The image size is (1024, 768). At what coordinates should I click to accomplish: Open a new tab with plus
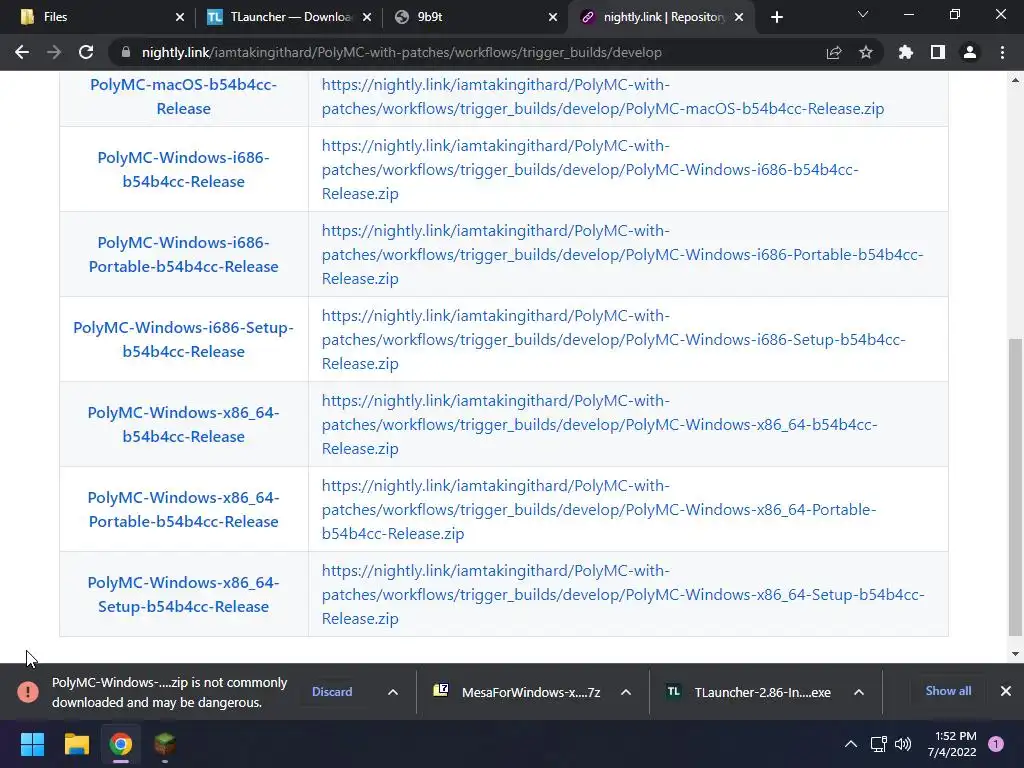(x=776, y=17)
